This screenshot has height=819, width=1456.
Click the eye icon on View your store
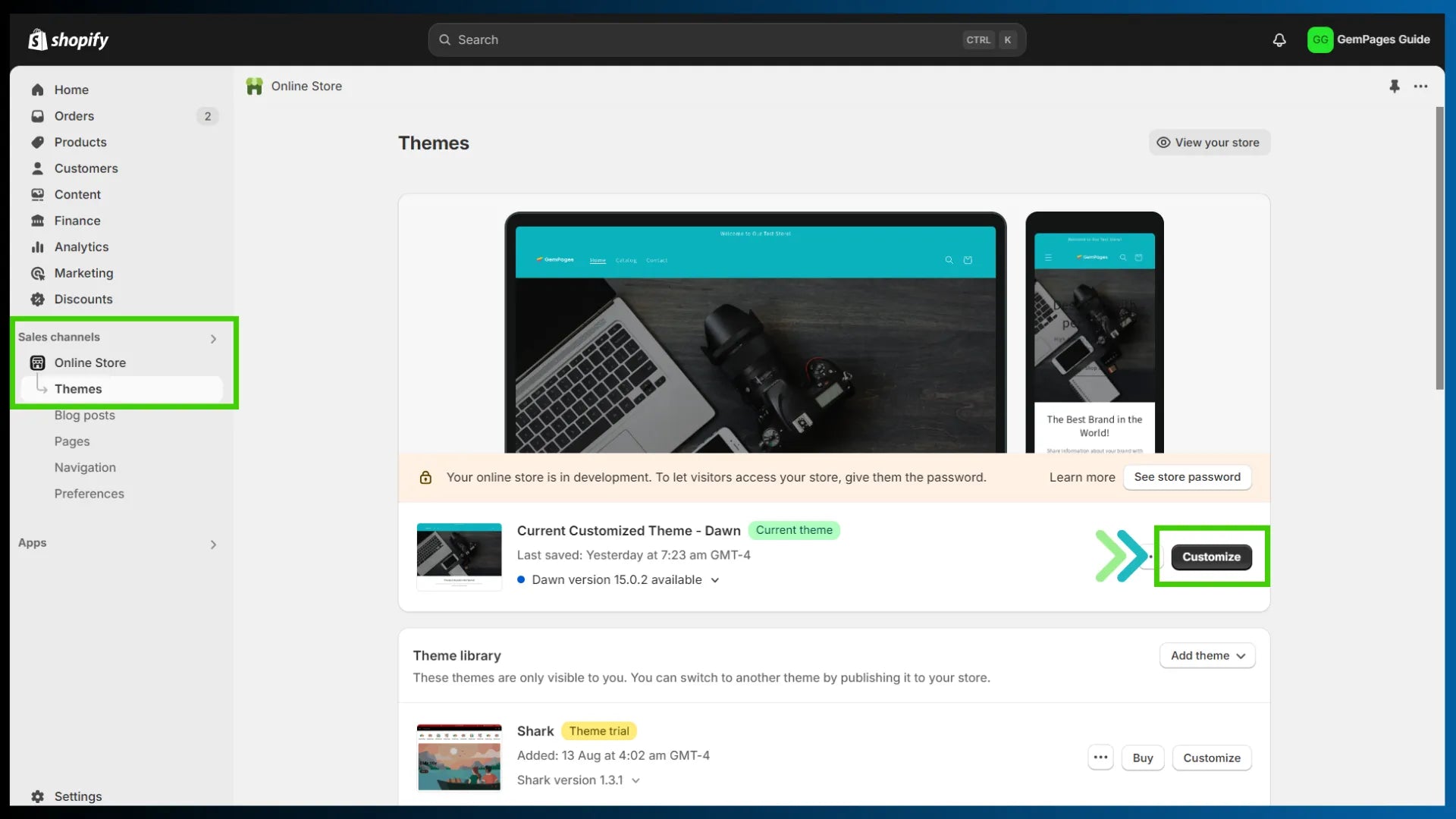(x=1163, y=143)
